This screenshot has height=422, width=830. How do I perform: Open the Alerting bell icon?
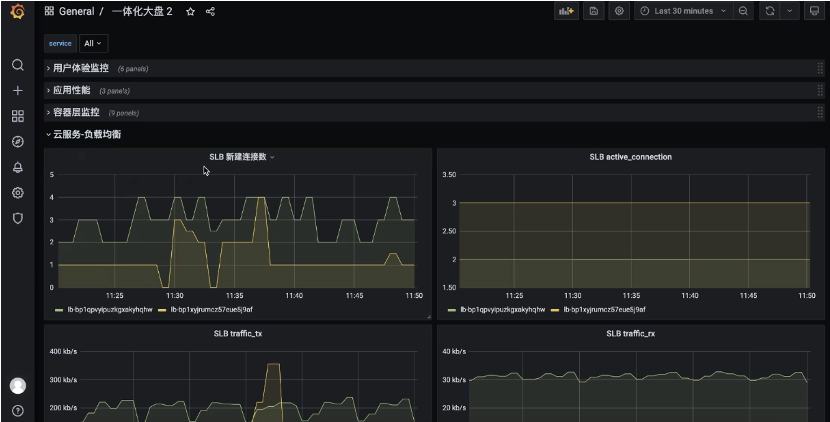[x=17, y=167]
